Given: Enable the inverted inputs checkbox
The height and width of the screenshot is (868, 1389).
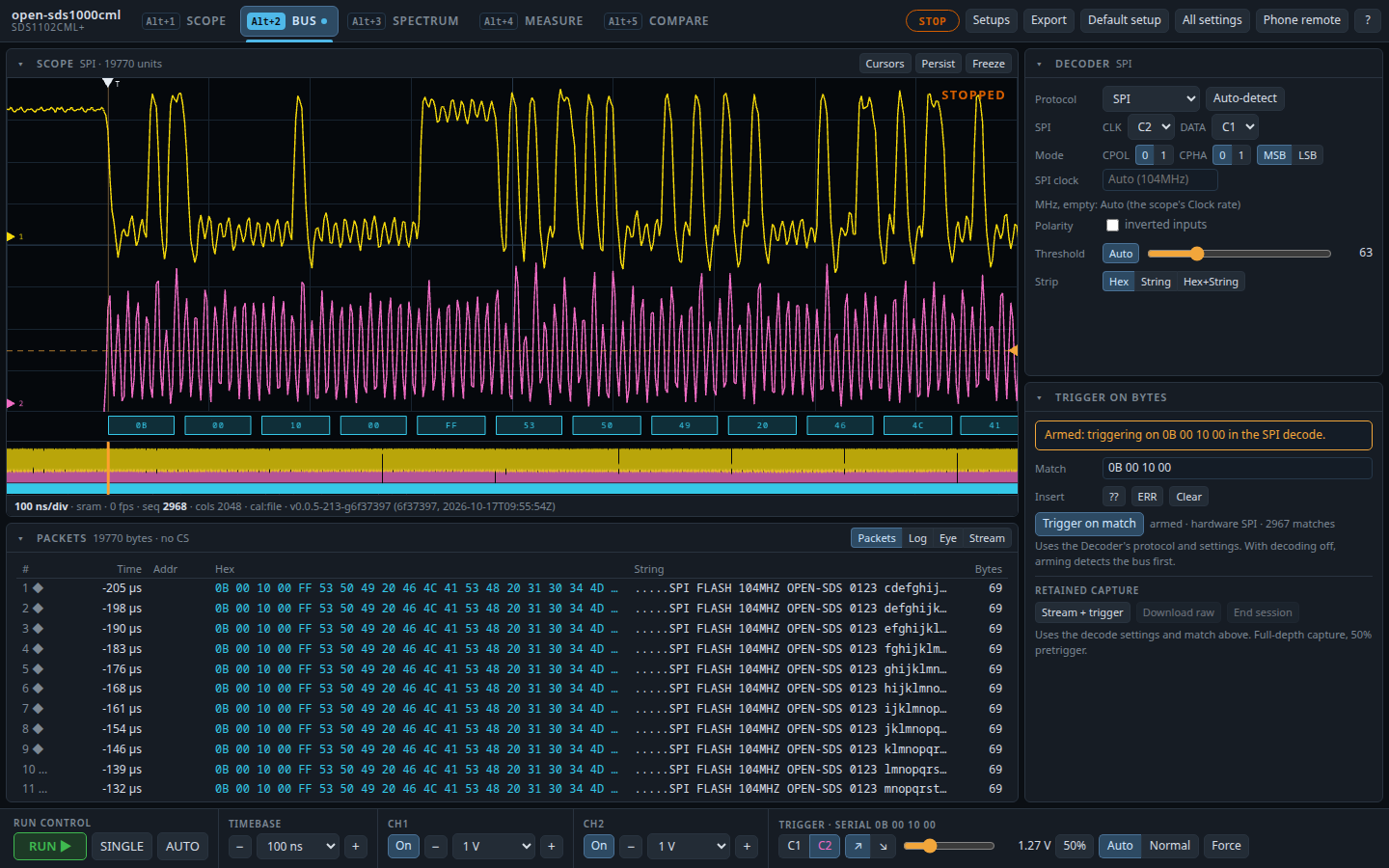Looking at the screenshot, I should click(1112, 225).
